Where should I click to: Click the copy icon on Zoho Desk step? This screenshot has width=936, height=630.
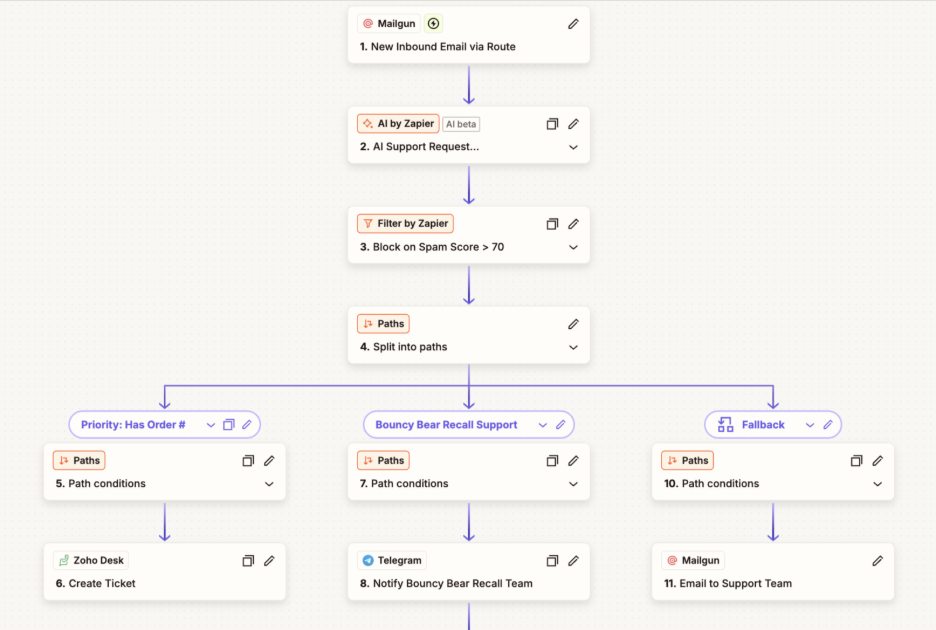click(x=248, y=561)
